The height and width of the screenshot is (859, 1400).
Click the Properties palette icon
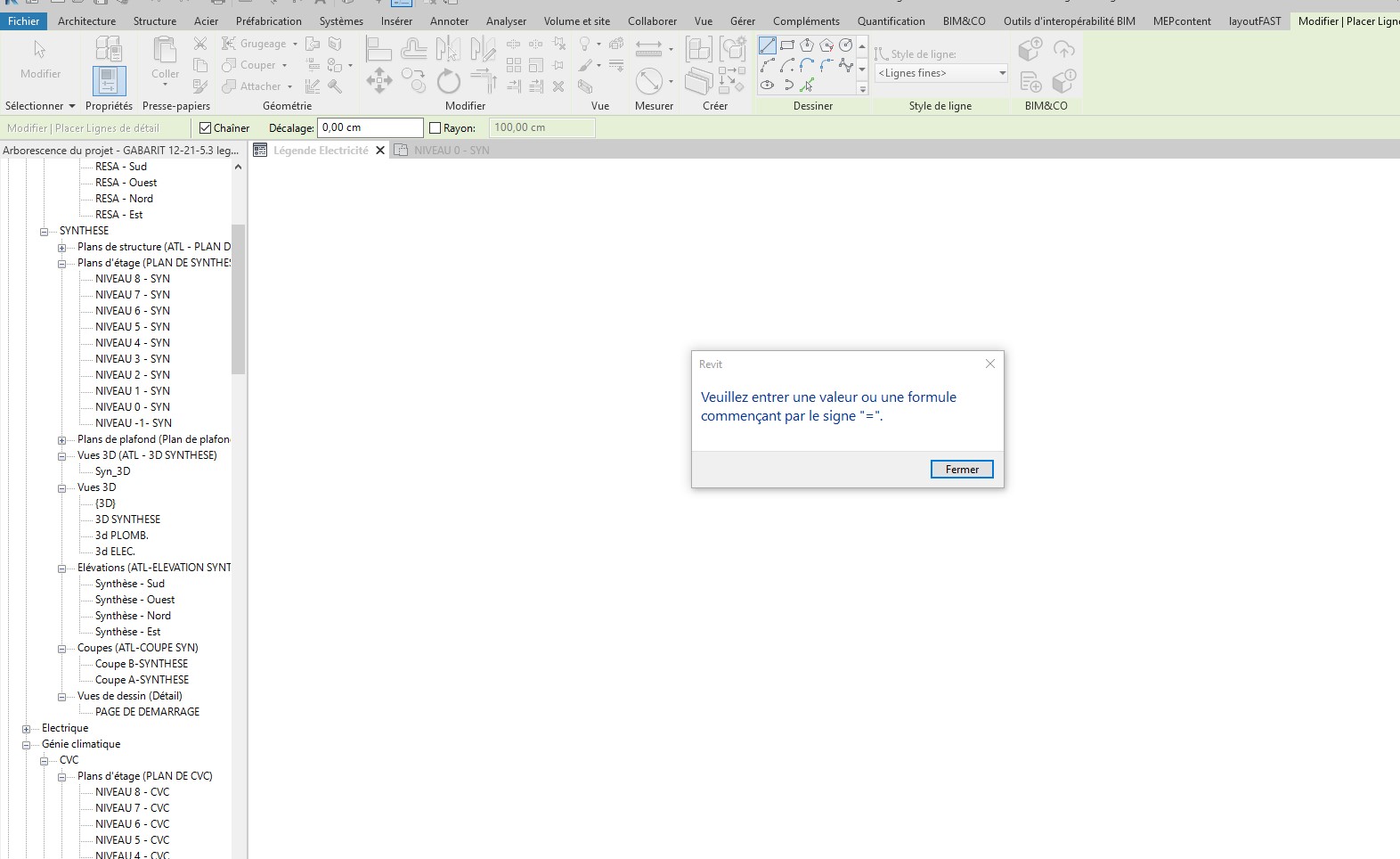[109, 81]
